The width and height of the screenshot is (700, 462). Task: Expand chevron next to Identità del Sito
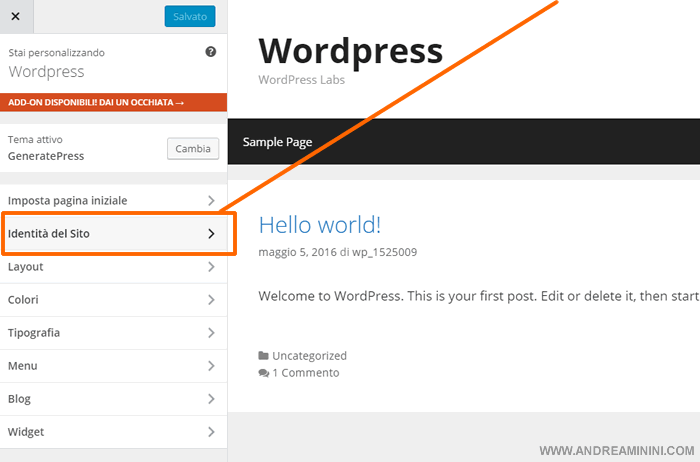pyautogui.click(x=211, y=234)
